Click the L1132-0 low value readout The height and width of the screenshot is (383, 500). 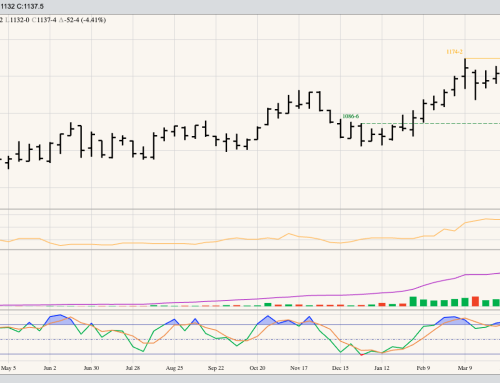click(x=18, y=20)
